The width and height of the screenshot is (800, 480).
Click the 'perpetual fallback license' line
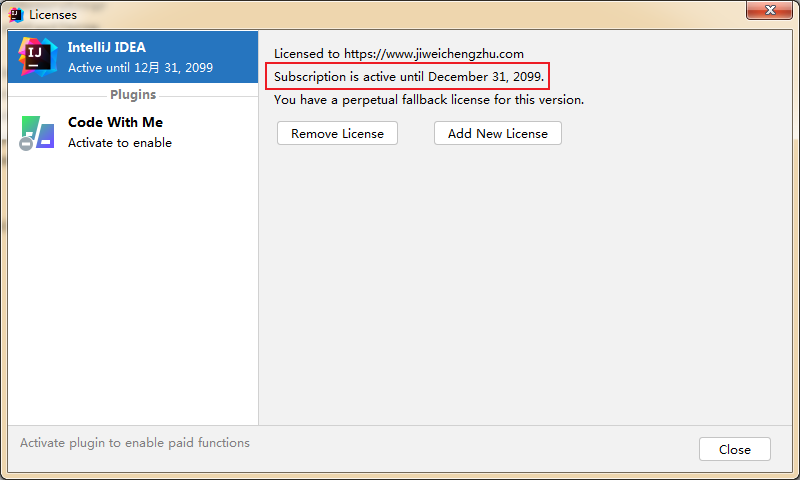click(429, 99)
